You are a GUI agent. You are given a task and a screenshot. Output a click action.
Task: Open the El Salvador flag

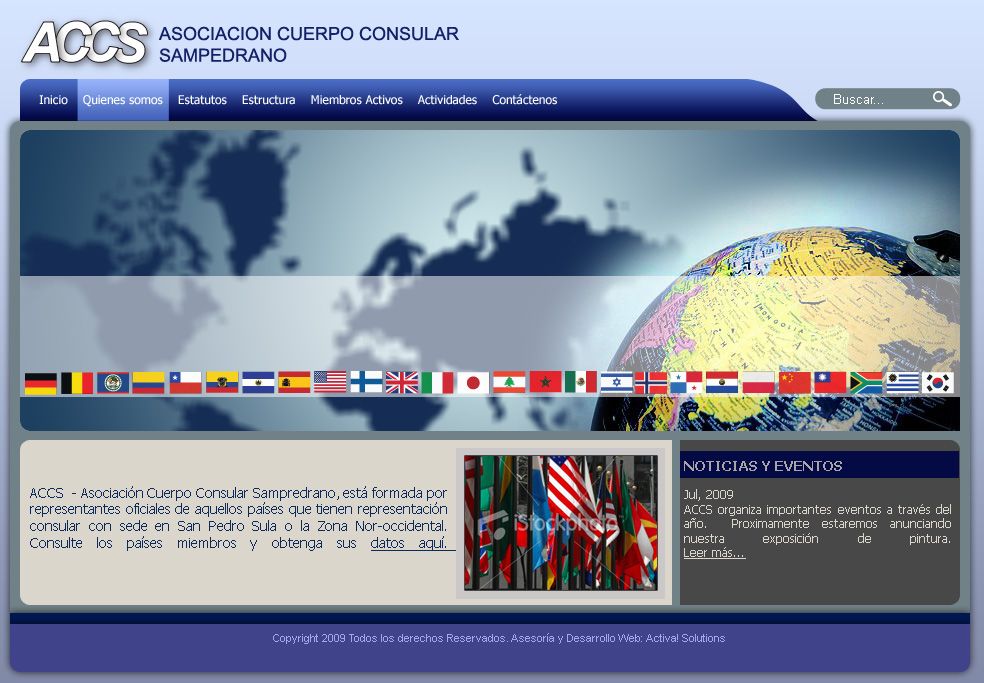click(258, 383)
